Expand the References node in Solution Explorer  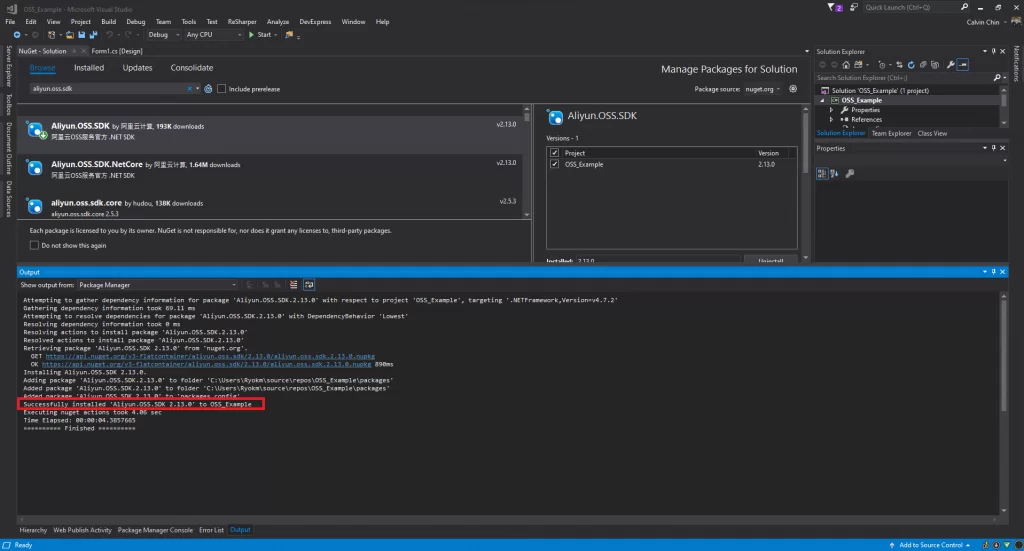click(831, 119)
